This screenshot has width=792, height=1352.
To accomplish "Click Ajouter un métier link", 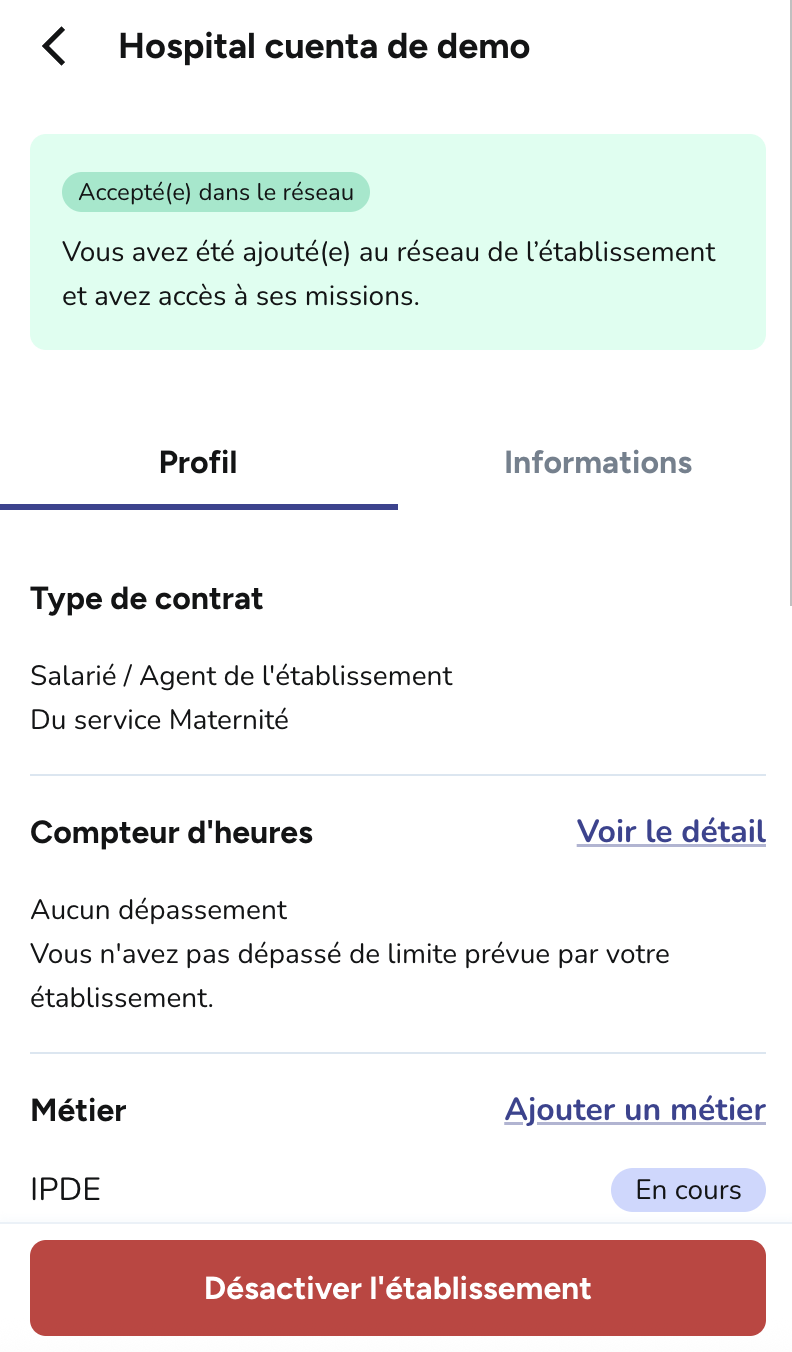I will coord(634,1110).
